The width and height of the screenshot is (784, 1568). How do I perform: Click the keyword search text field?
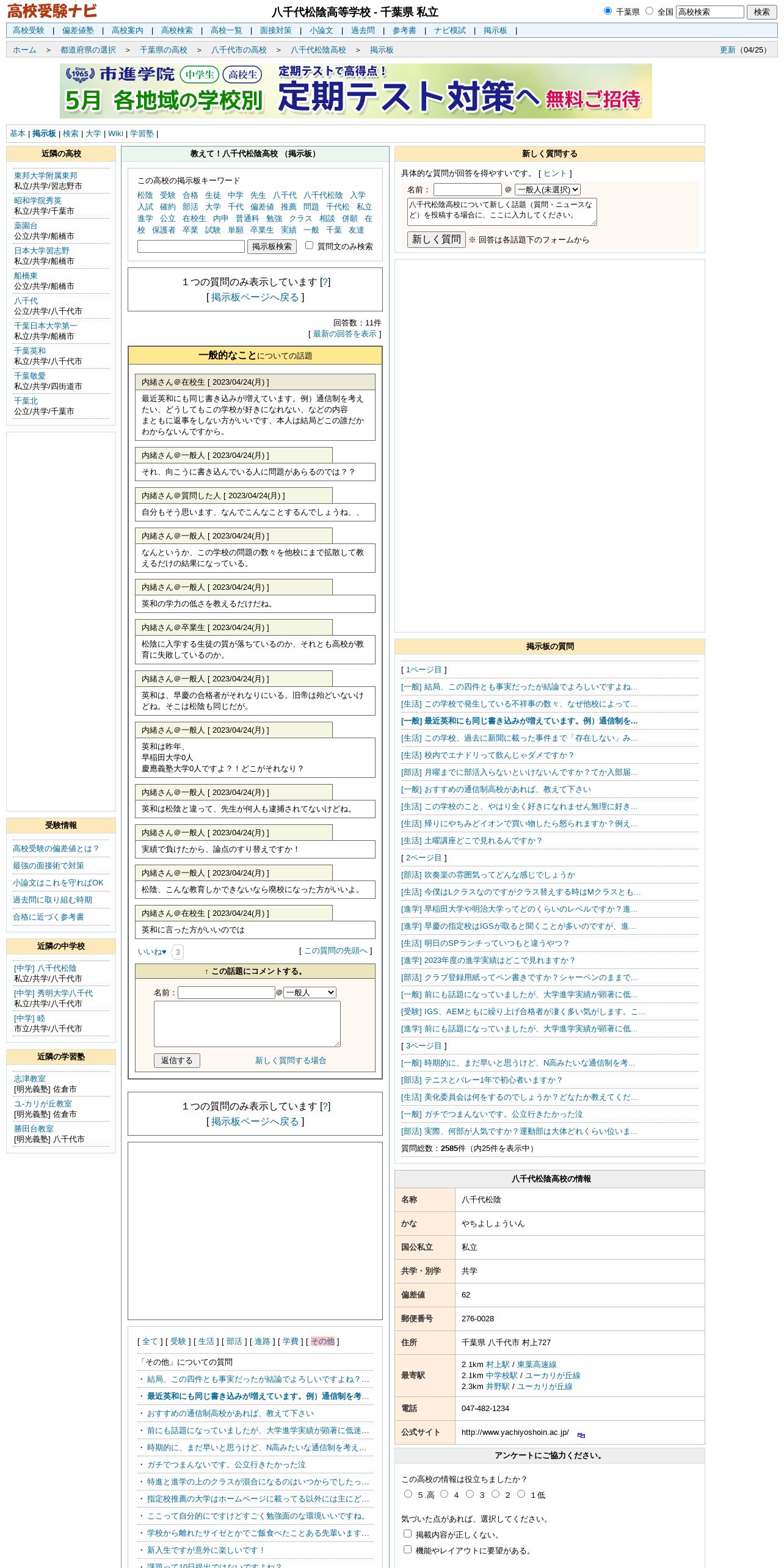[191, 247]
